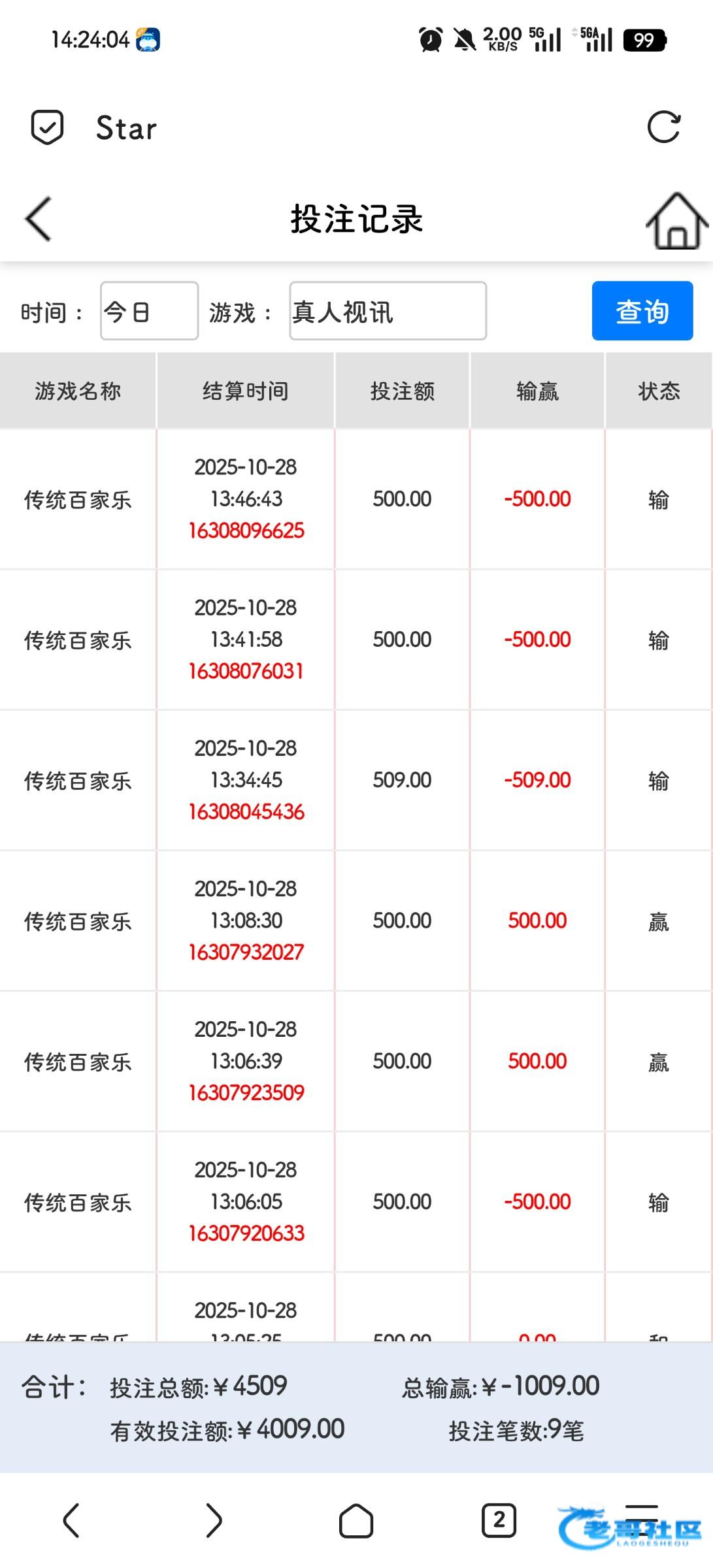This screenshot has height=1568, width=713.
Task: Tap bet number 16307920633
Action: pyautogui.click(x=246, y=1233)
